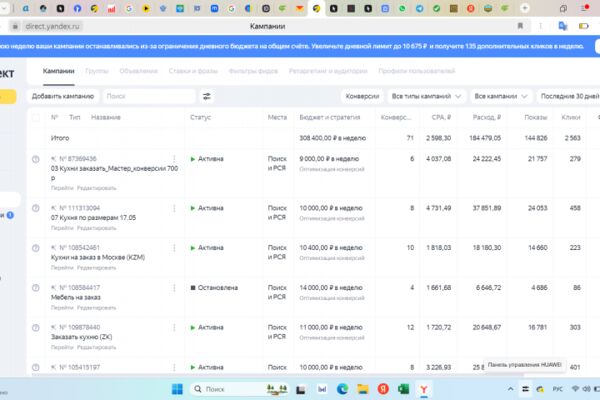Click round icon left of campaign №108542461
Image resolution: width=600 pixels, height=400 pixels.
click(36, 248)
